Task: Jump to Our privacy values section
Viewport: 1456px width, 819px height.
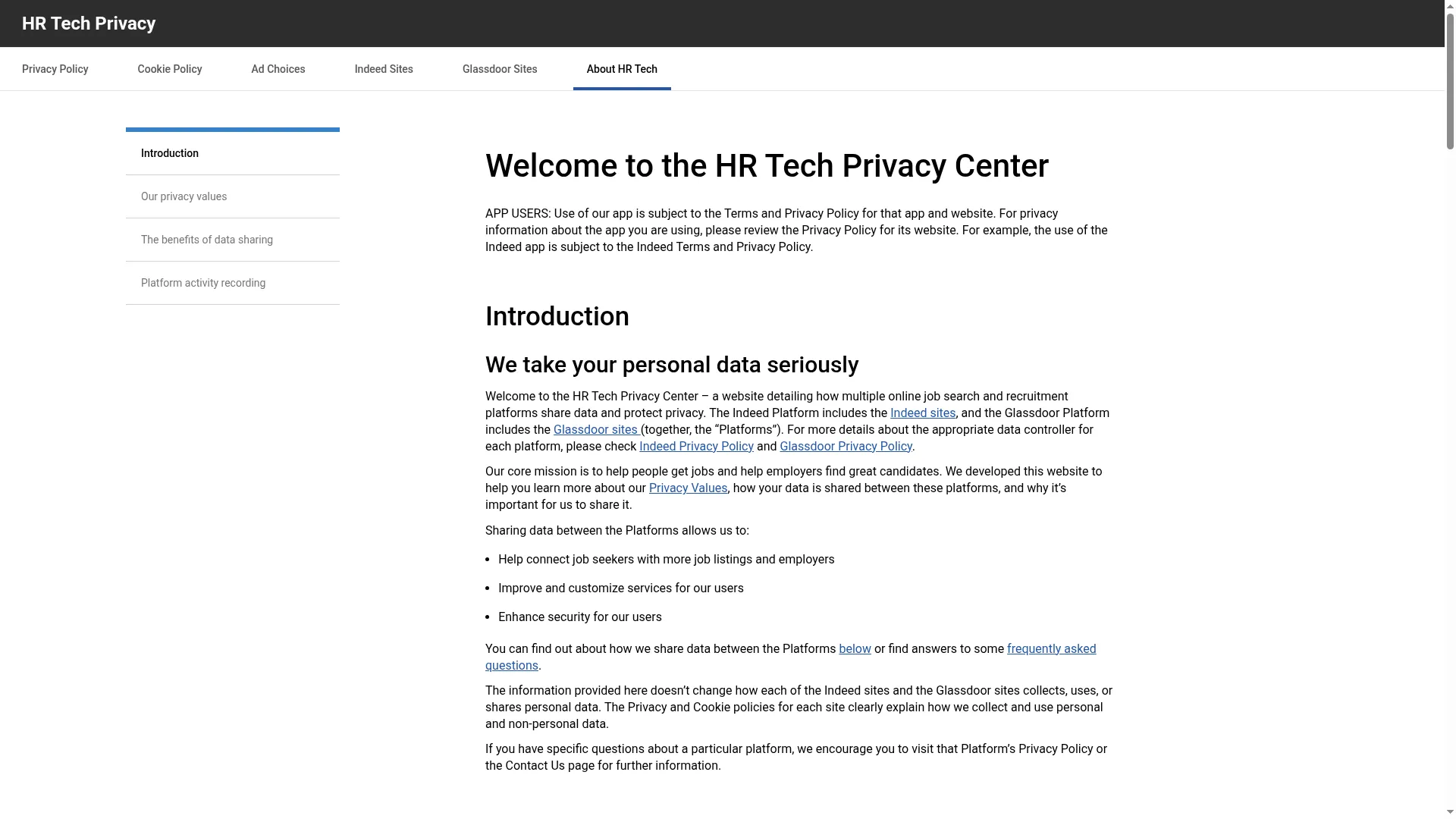Action: (233, 196)
